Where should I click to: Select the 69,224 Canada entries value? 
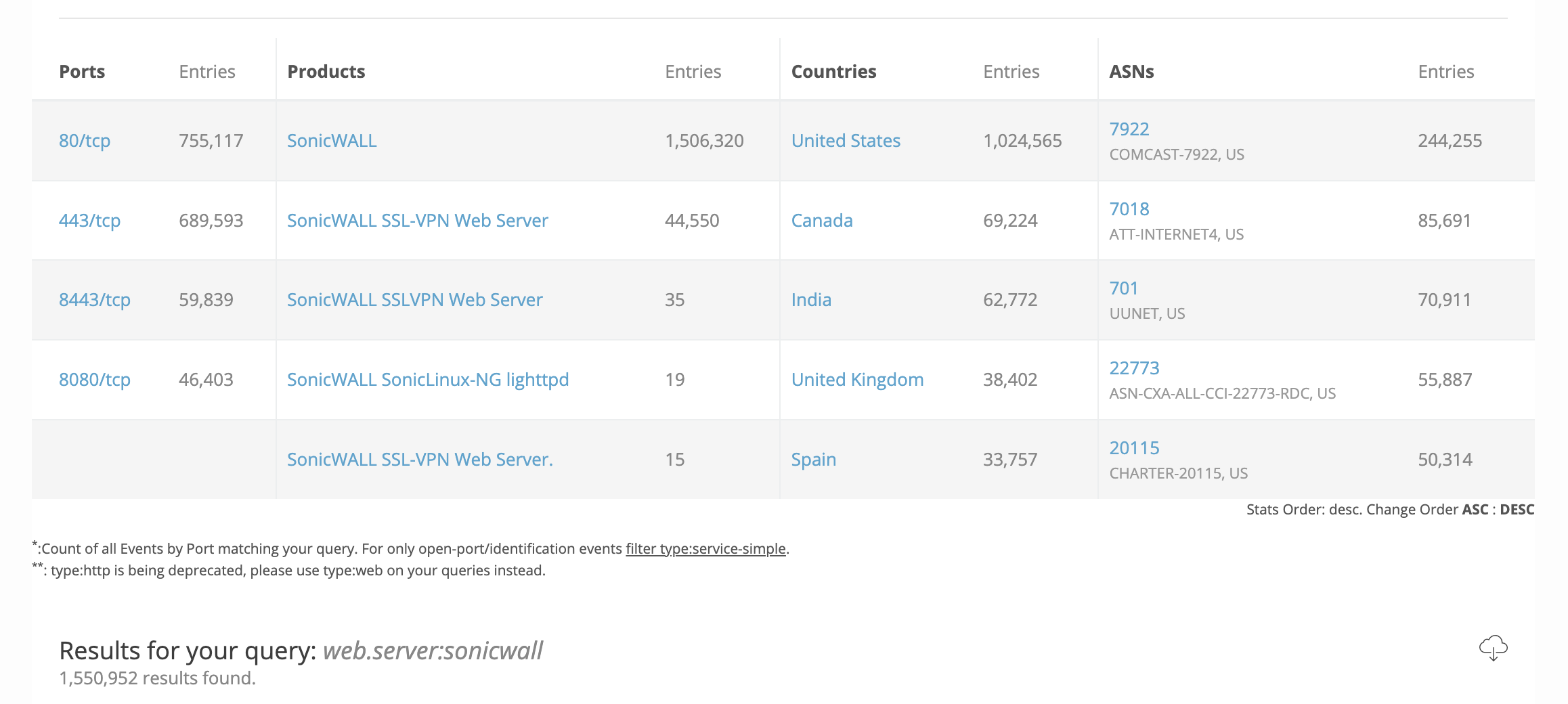pyautogui.click(x=1010, y=221)
